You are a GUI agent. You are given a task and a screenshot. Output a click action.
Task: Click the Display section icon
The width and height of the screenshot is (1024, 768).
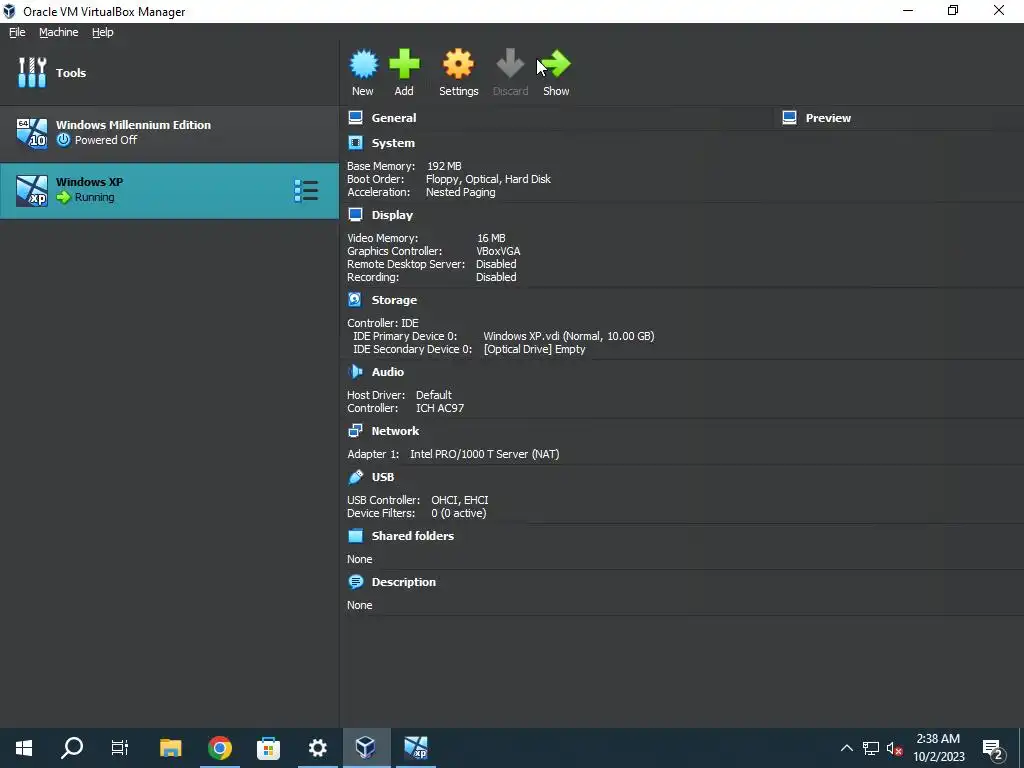point(355,215)
